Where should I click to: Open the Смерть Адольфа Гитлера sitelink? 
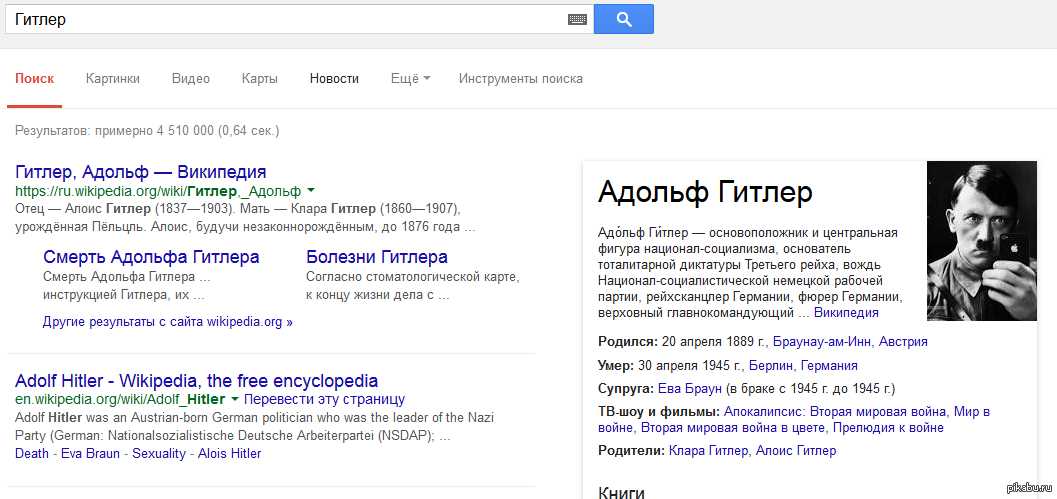[x=151, y=258]
